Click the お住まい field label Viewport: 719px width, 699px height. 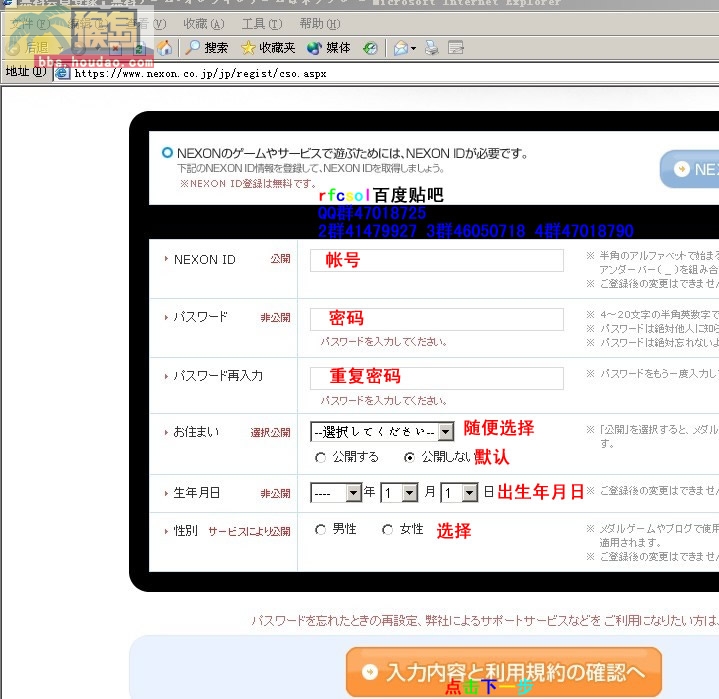click(x=196, y=432)
